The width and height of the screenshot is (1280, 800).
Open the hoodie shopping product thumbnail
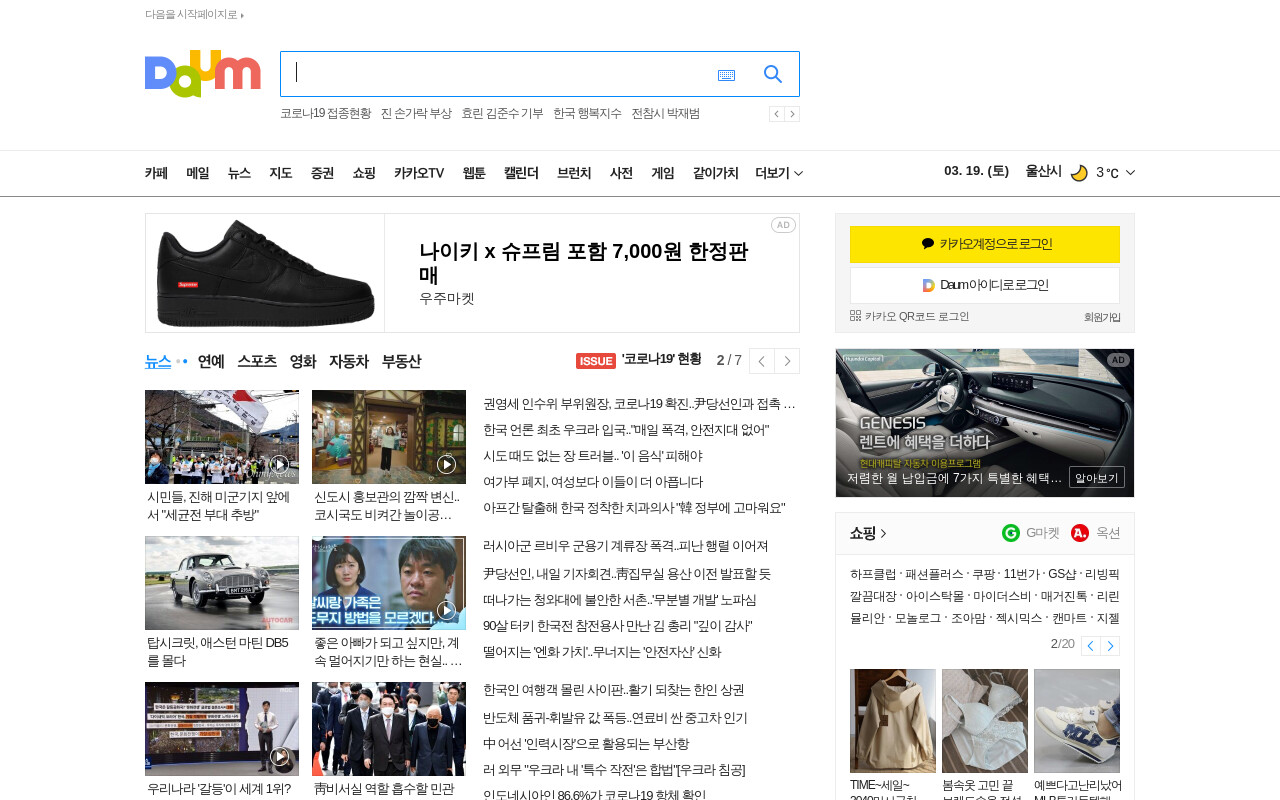[x=893, y=721]
